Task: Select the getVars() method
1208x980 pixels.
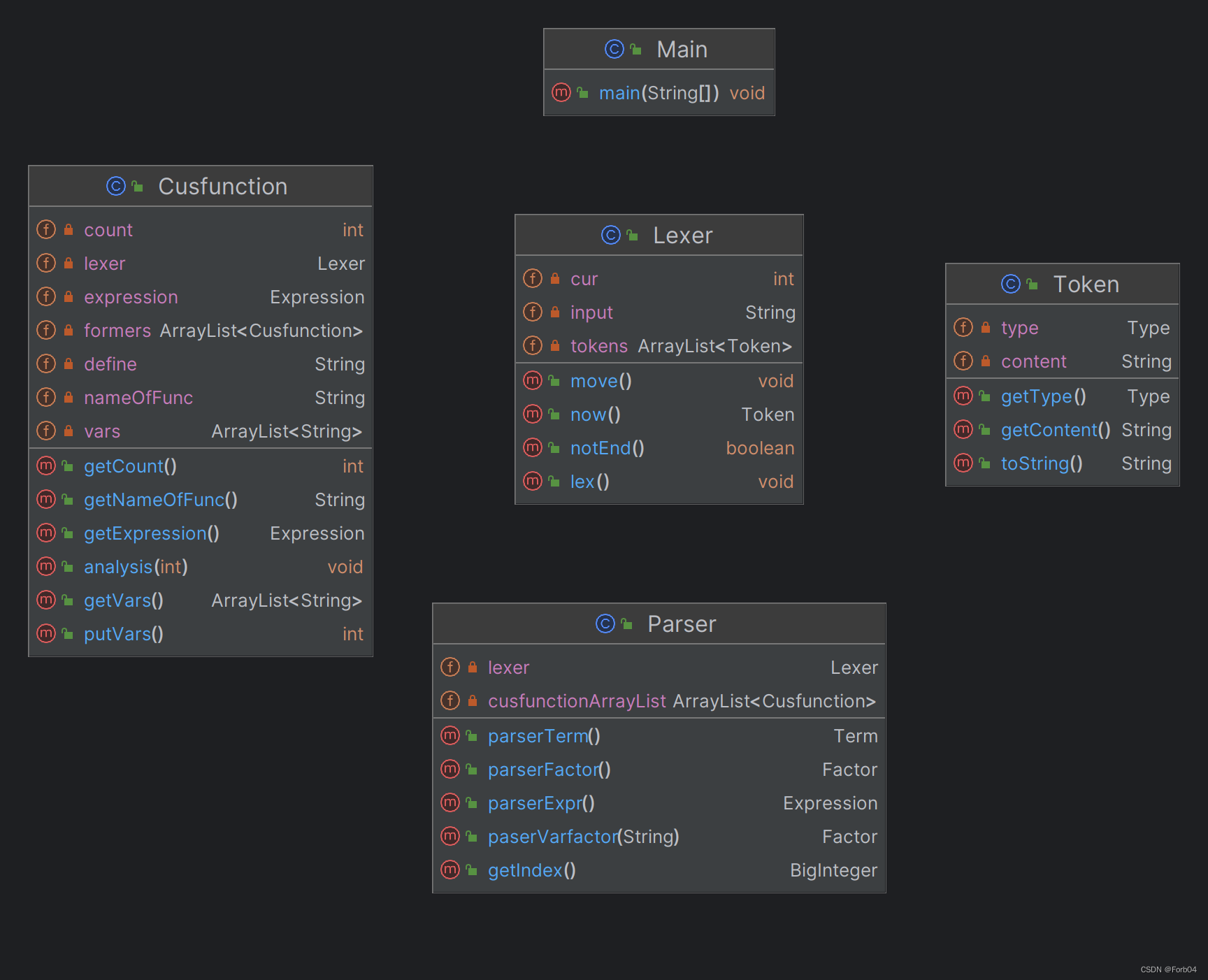Action: click(201, 600)
